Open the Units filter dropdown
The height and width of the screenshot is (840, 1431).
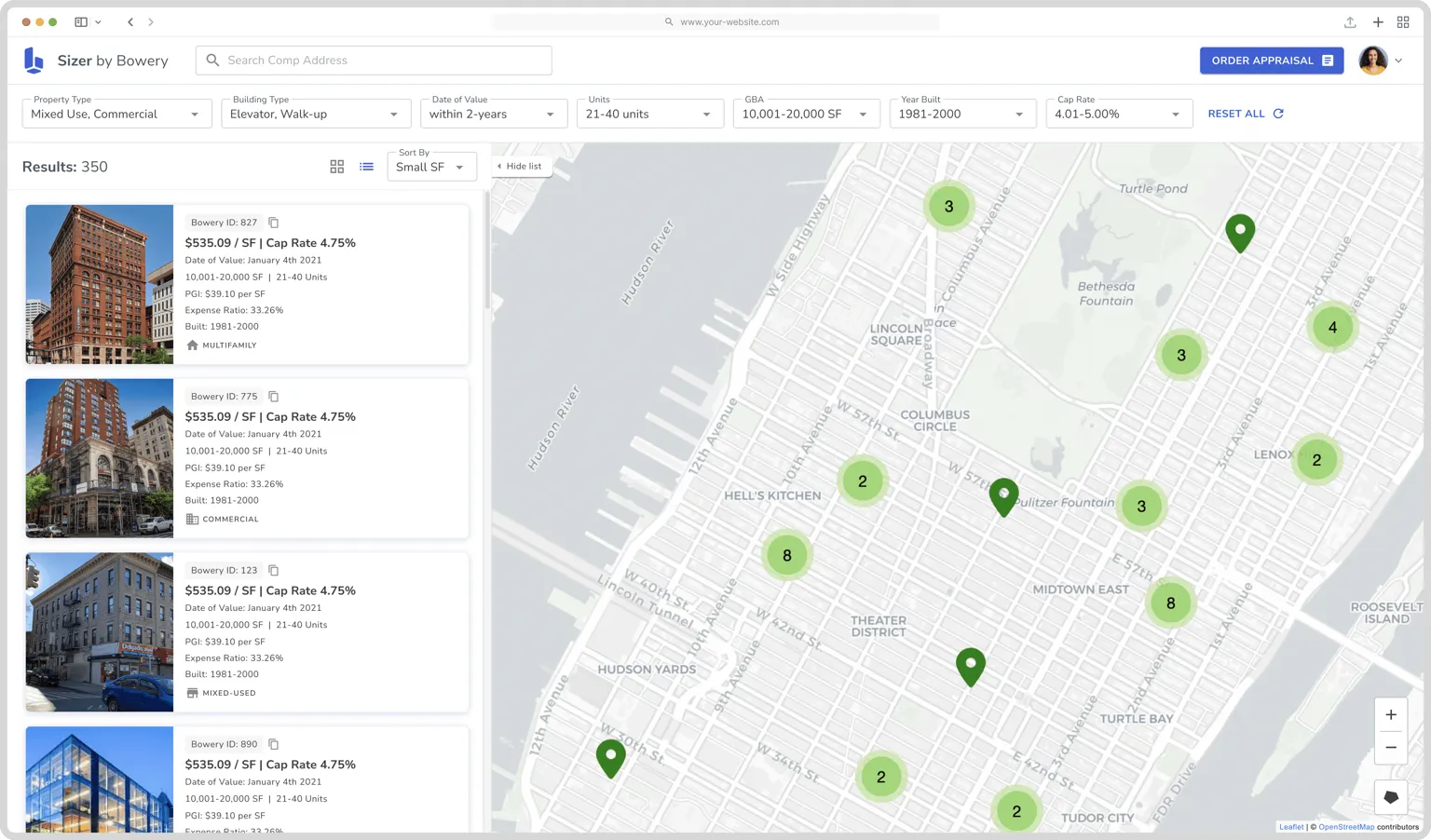coord(650,114)
